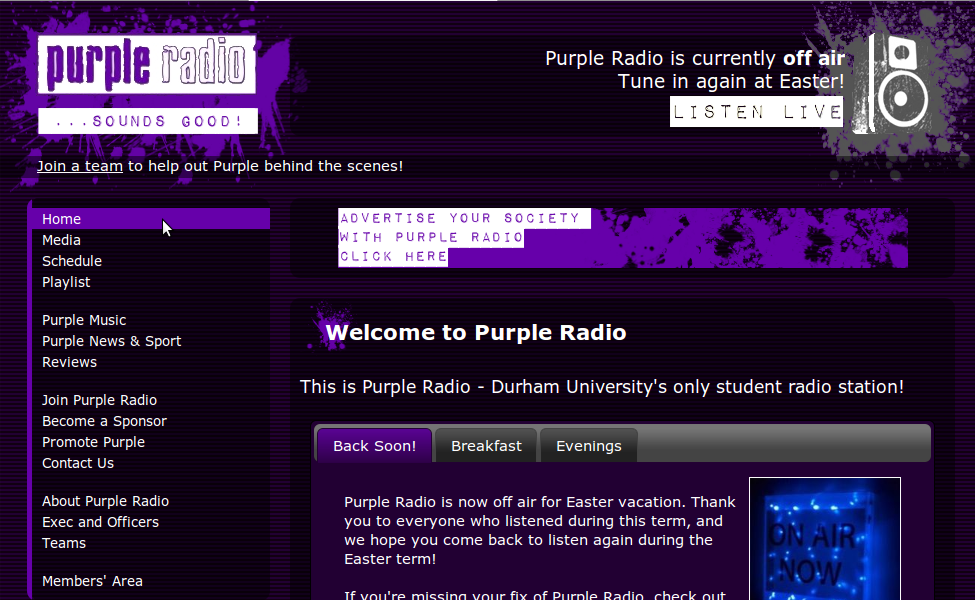
Task: Open the 'Join a team' link
Action: coord(80,166)
